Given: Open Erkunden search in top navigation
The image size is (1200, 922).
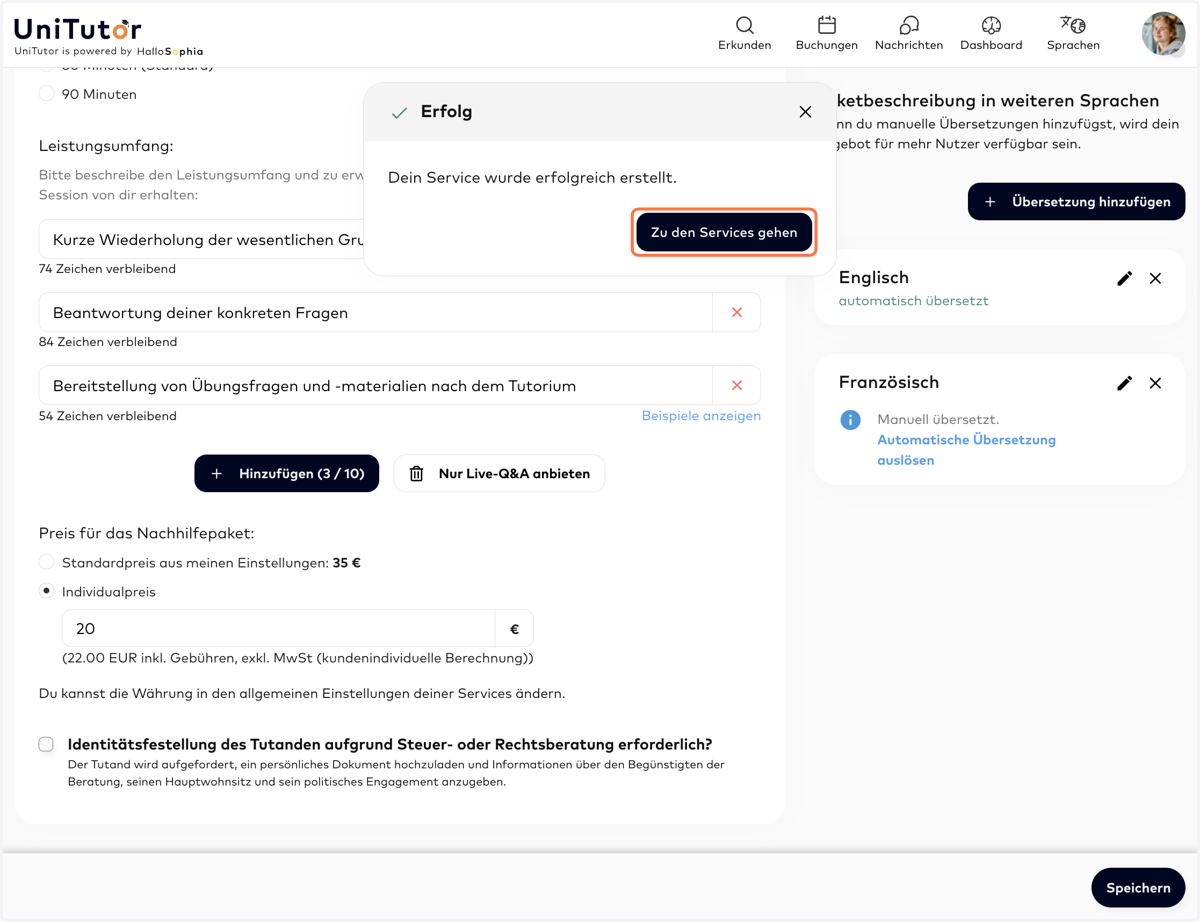Looking at the screenshot, I should tap(744, 33).
